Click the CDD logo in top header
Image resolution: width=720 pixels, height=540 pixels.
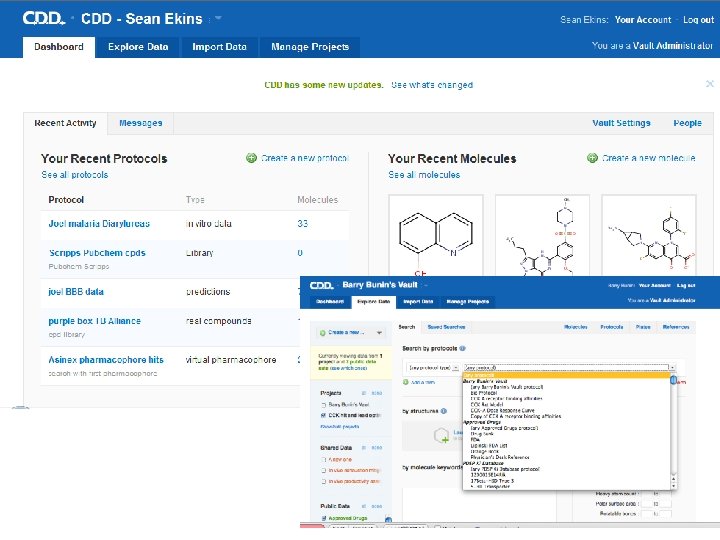(42, 18)
